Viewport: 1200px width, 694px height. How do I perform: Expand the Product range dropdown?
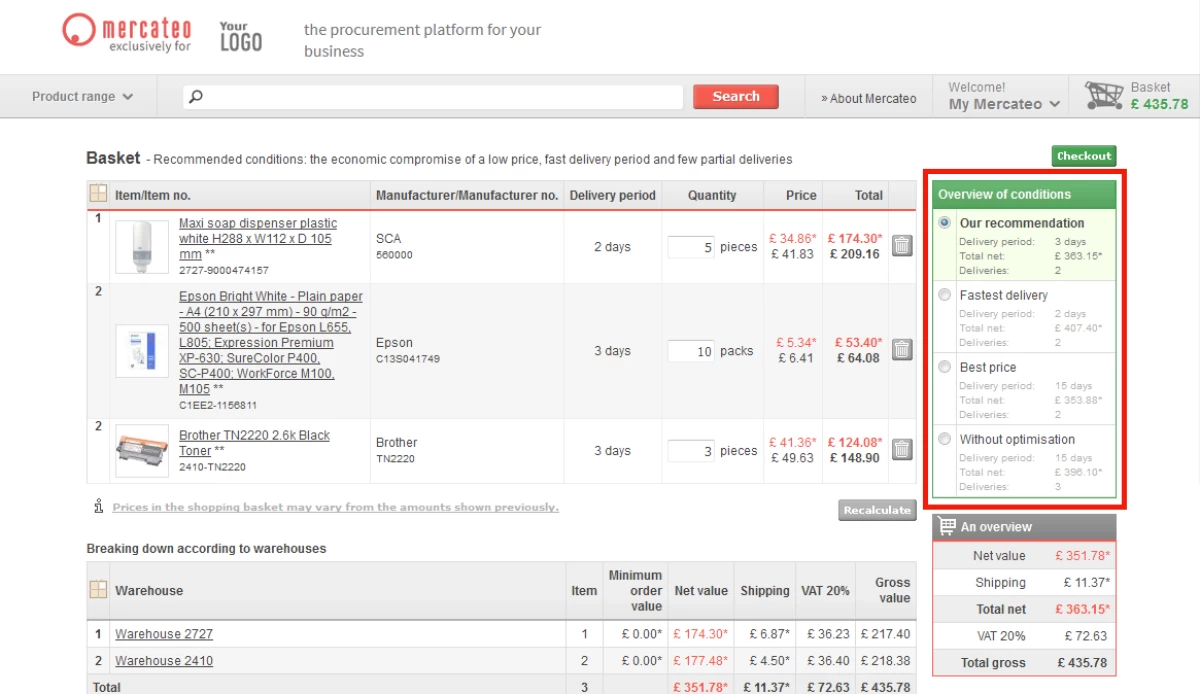click(82, 97)
